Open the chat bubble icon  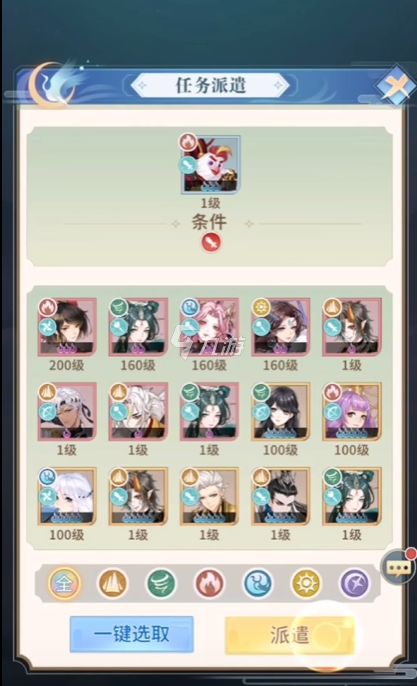click(x=398, y=567)
